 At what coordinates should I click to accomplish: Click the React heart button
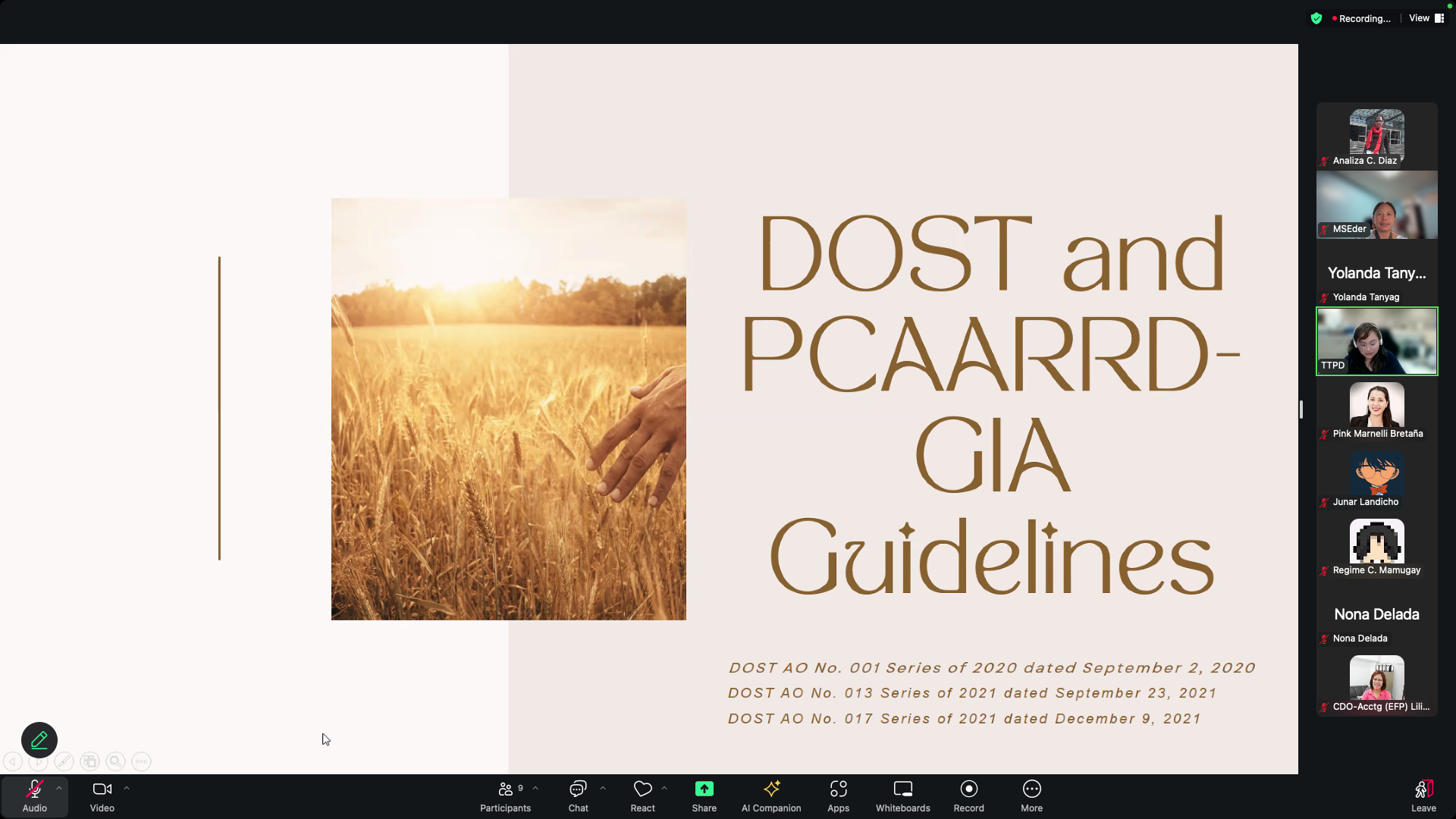point(642,795)
